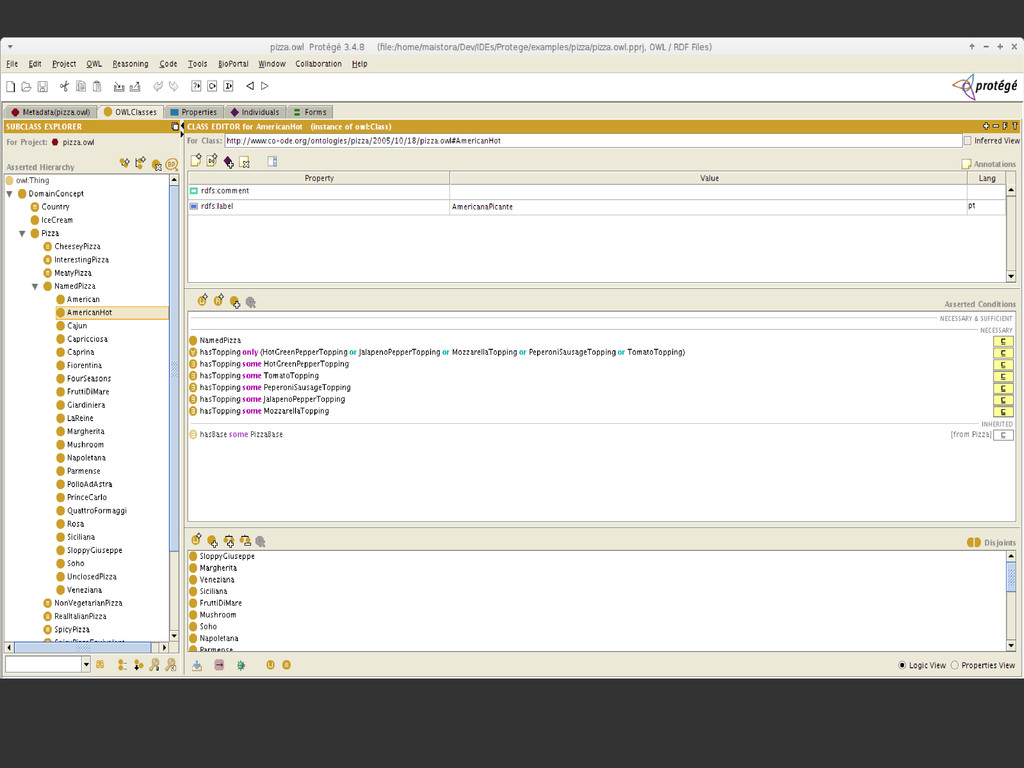This screenshot has height=768, width=1024.
Task: Click the Property column header
Action: [x=319, y=178]
